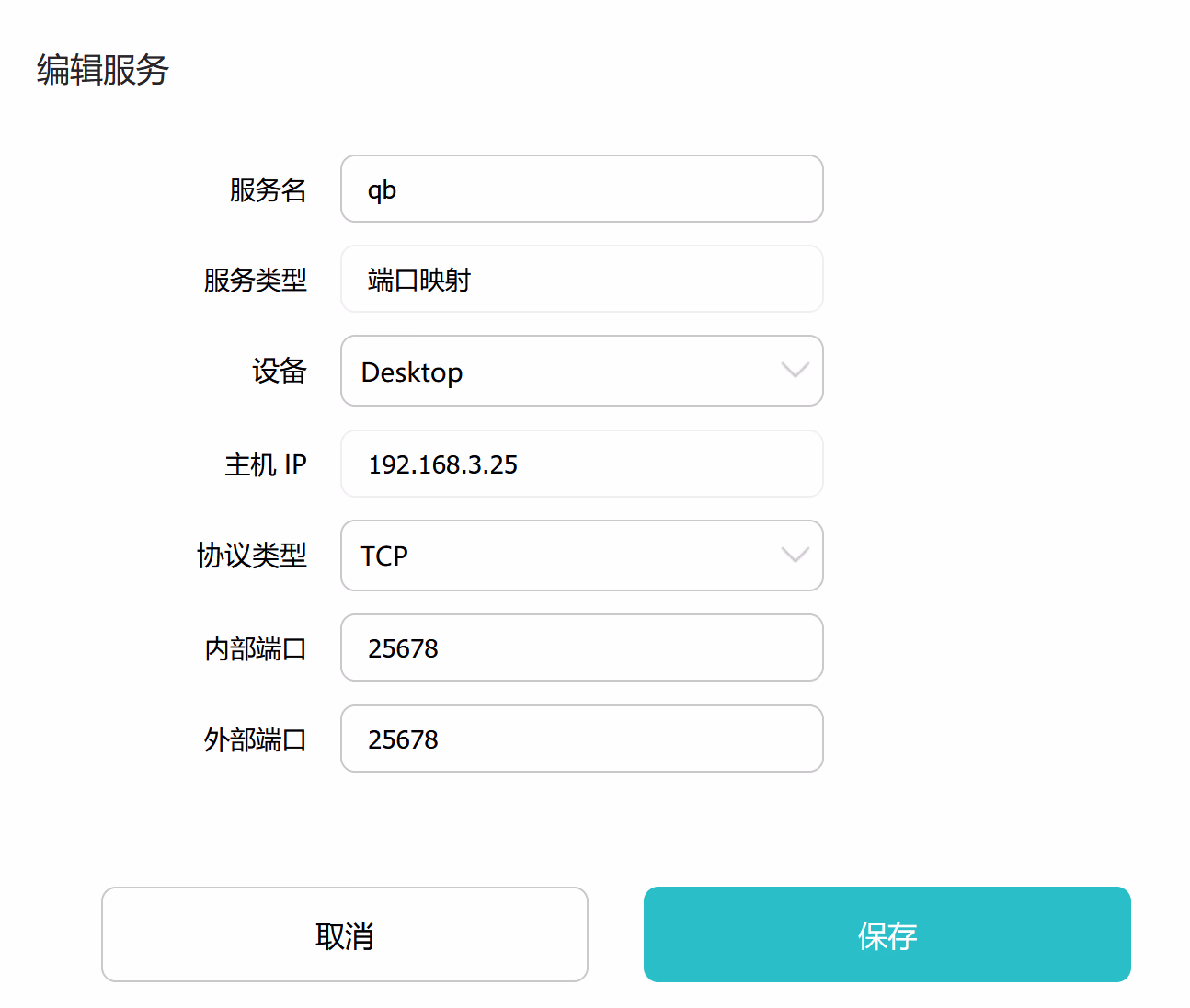The width and height of the screenshot is (1190, 1008).
Task: Click the 服务类型 field showing 端口映射
Action: pos(581,279)
